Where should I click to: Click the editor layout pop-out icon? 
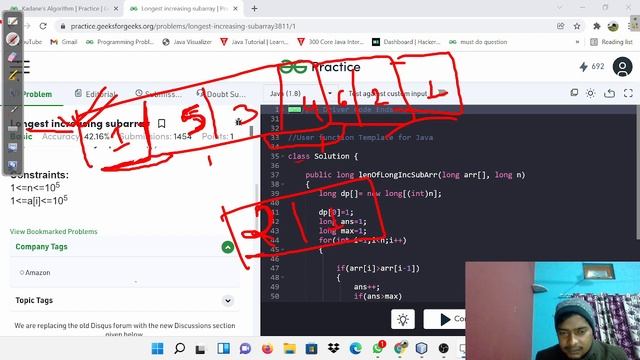coord(574,93)
